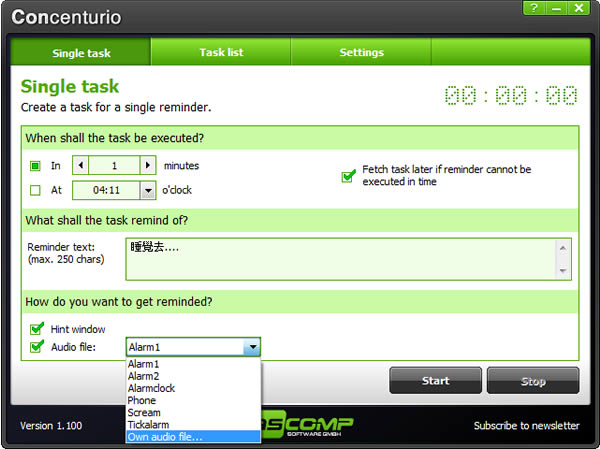Click the AScomp Software logo
The width and height of the screenshot is (600, 449).
pyautogui.click(x=308, y=424)
